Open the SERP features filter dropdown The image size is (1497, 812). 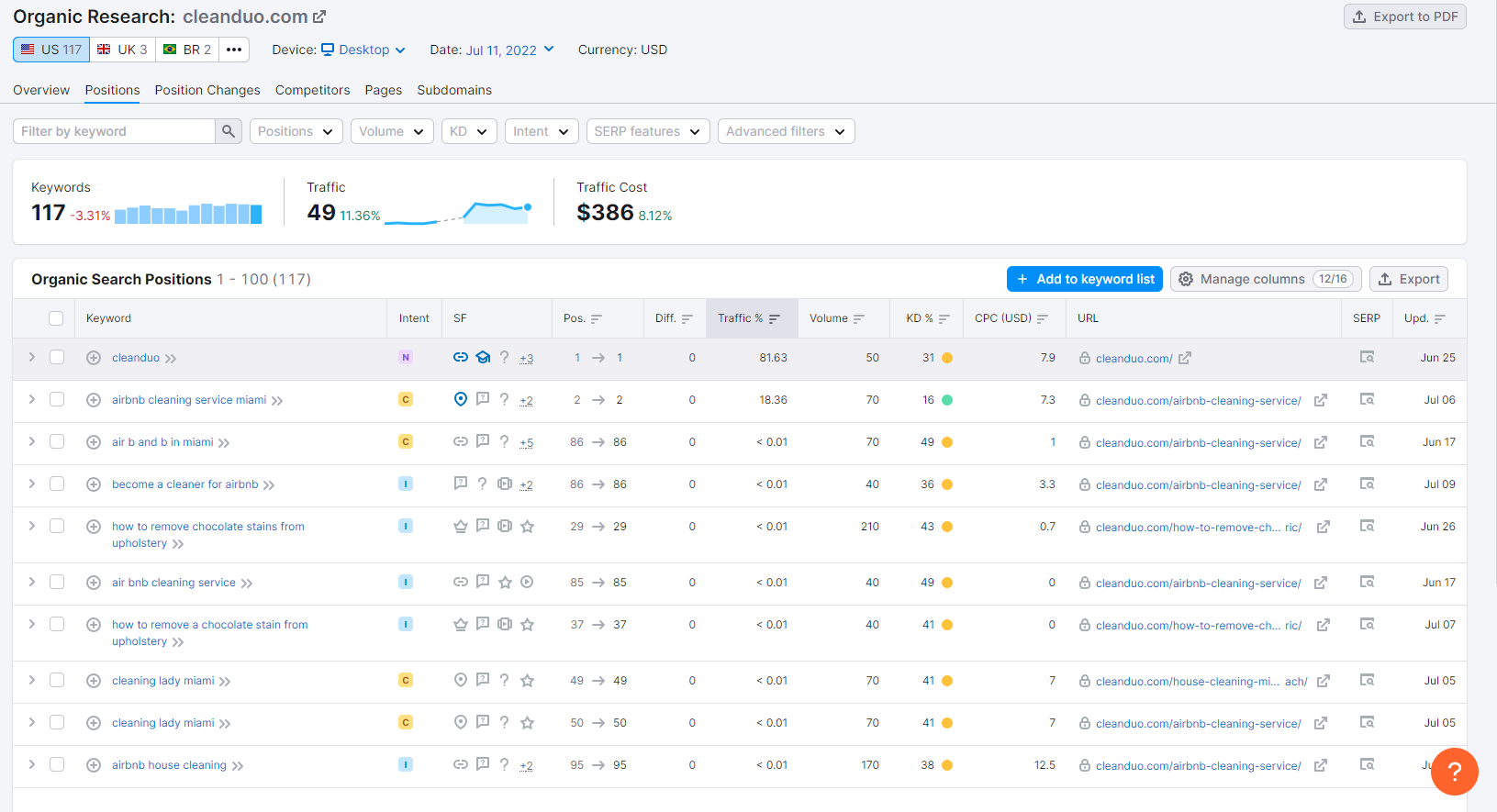click(647, 131)
